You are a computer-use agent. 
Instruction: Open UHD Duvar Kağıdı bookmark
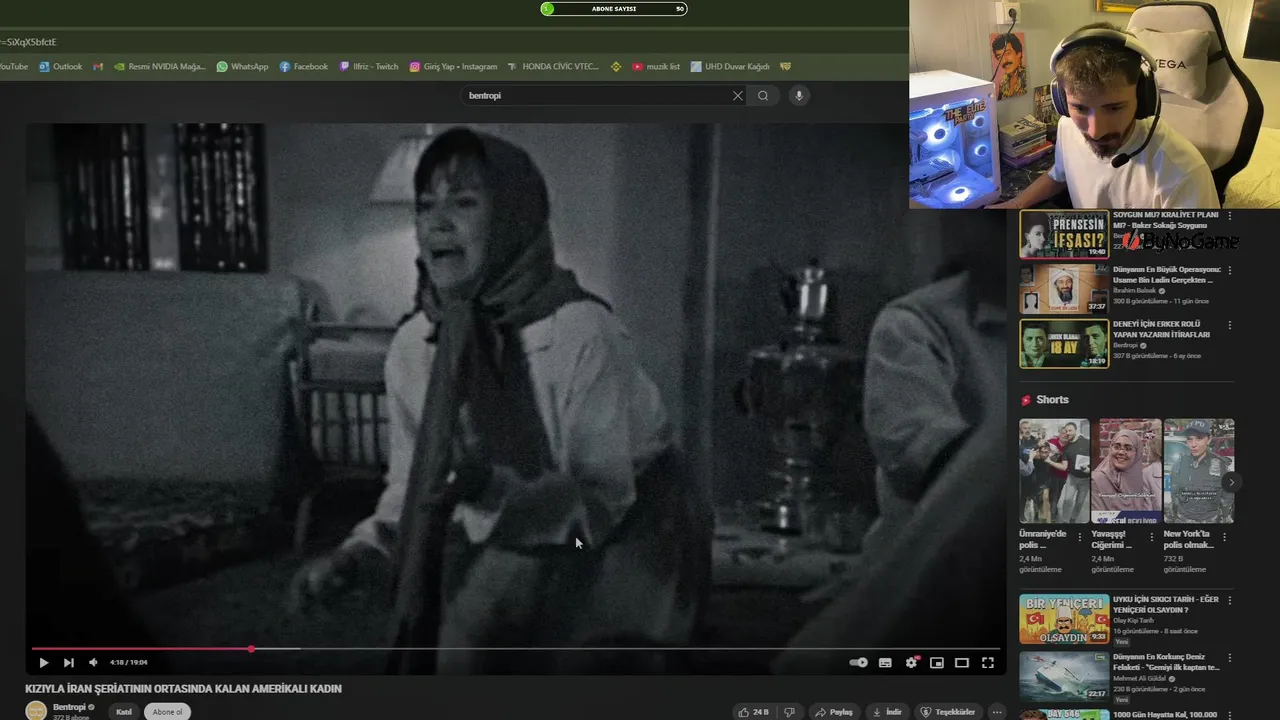(x=730, y=67)
